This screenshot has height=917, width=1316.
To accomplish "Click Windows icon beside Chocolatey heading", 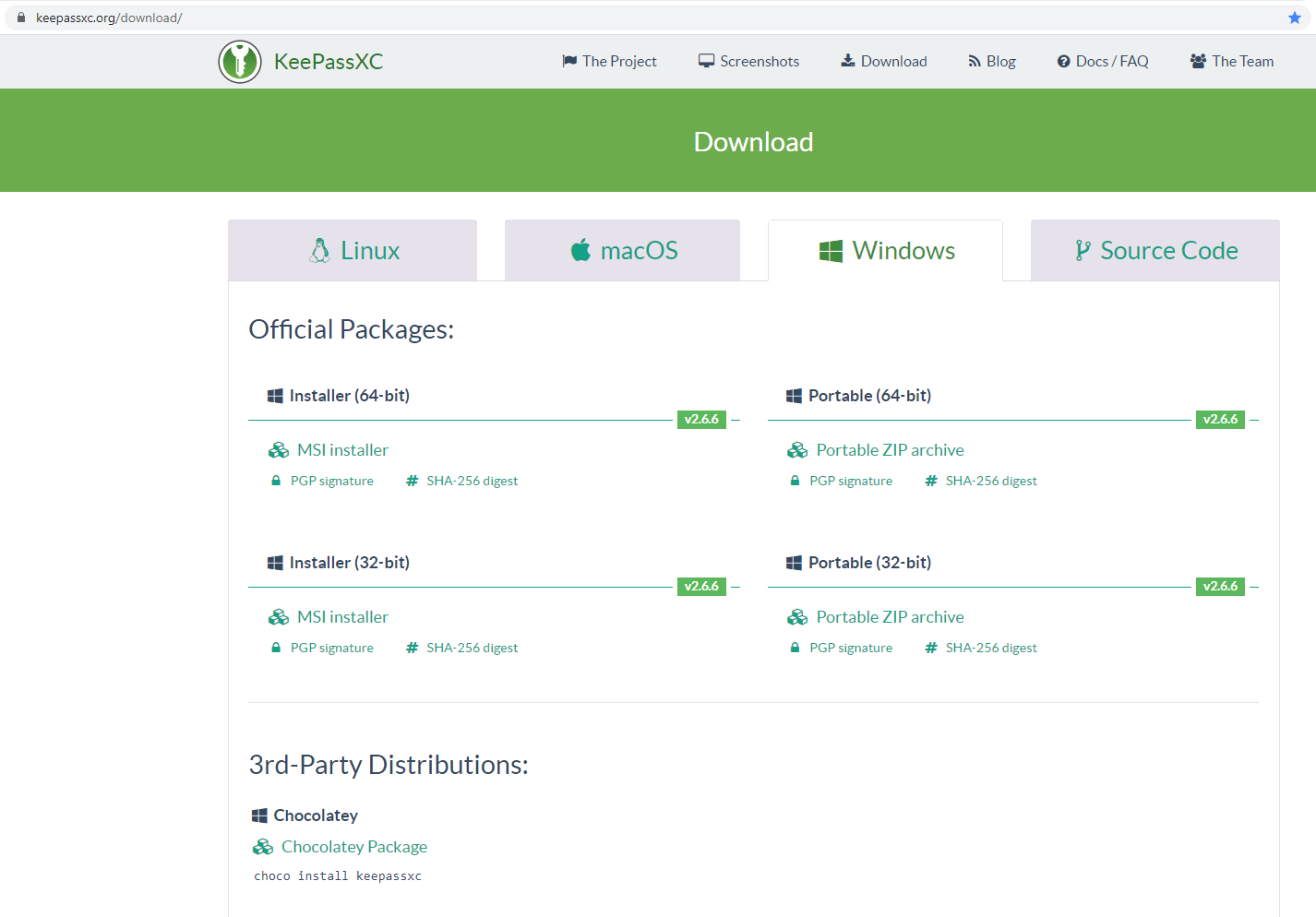I will [x=259, y=816].
